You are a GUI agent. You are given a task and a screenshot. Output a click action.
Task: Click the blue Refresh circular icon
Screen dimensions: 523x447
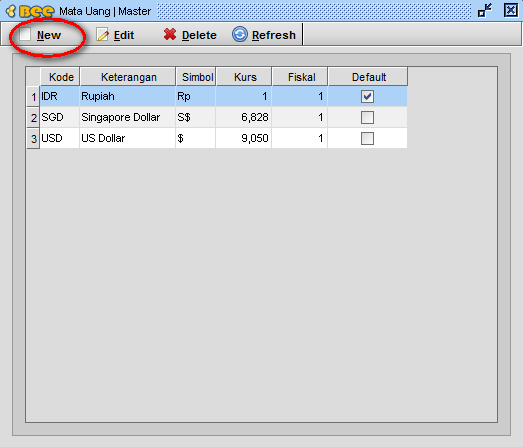tap(239, 34)
